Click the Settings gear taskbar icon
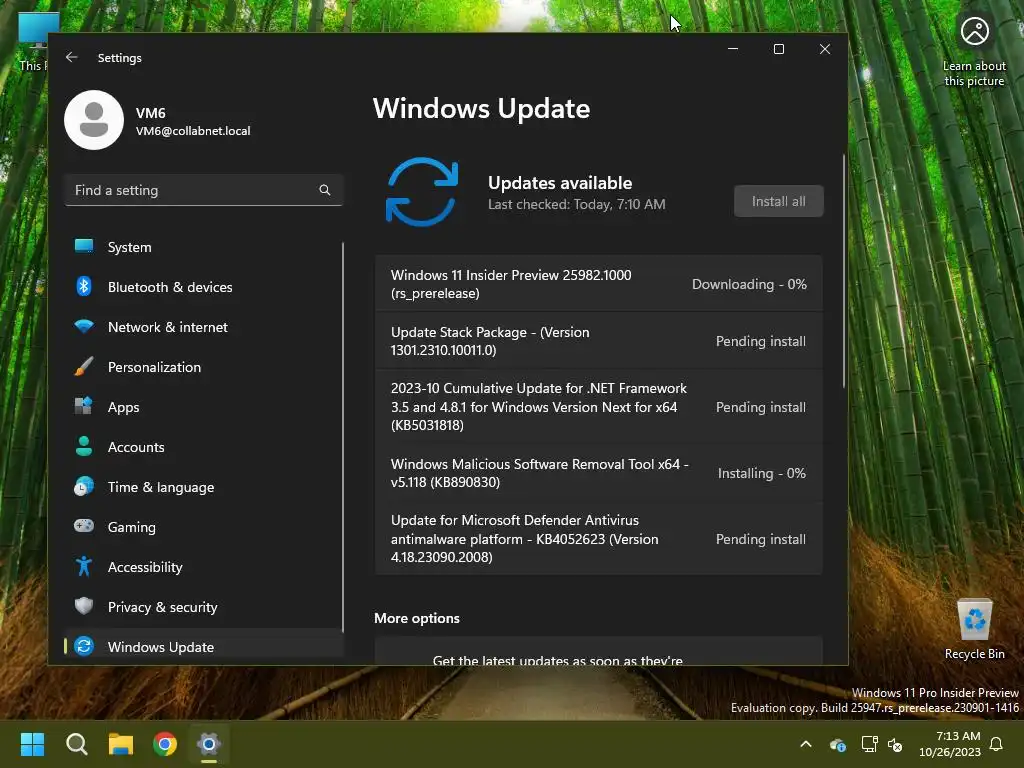 tap(209, 744)
